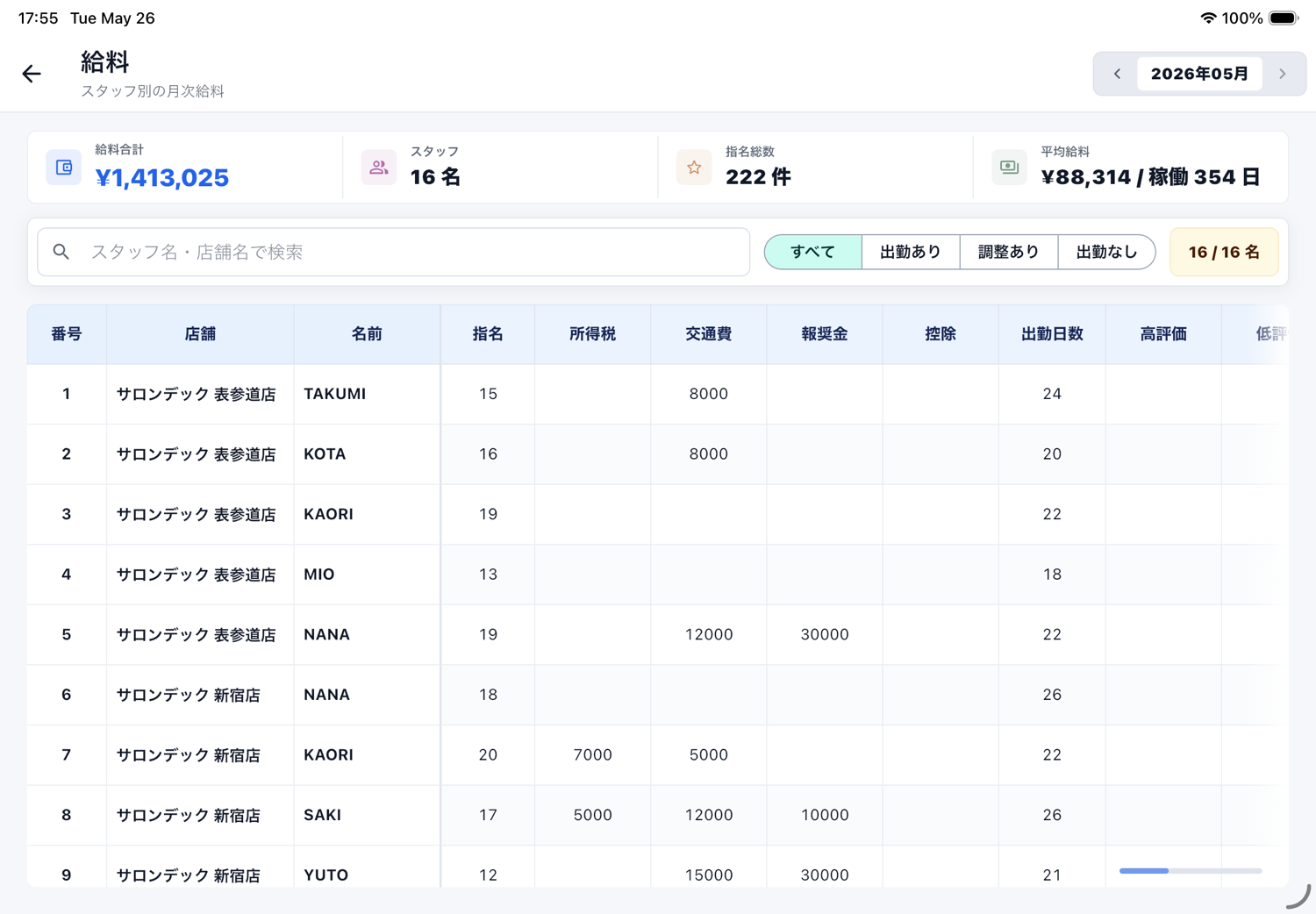
Task: Select the すべて filter
Action: click(813, 252)
